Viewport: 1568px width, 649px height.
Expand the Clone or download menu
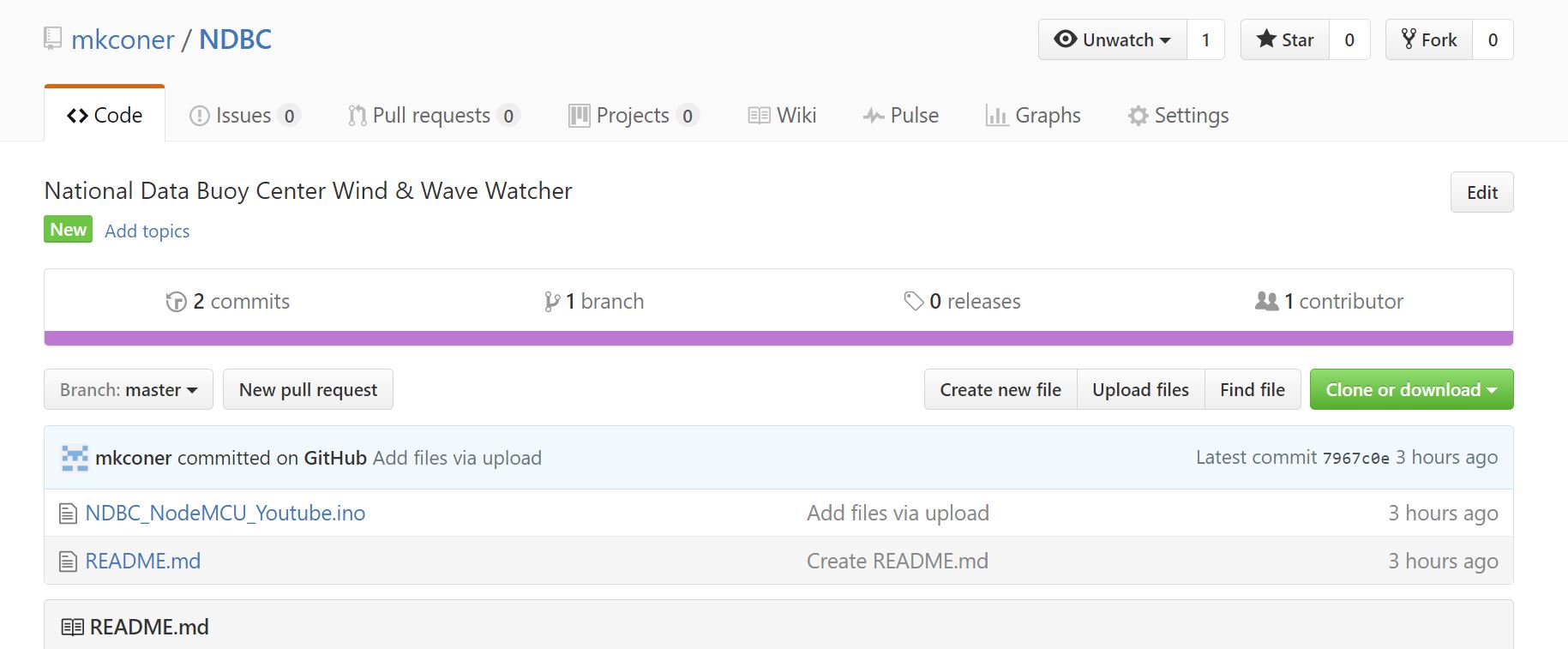click(x=1411, y=390)
